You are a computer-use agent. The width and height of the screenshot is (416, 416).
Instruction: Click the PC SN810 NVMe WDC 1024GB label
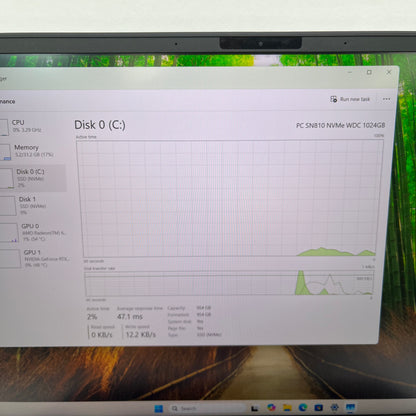coord(340,125)
